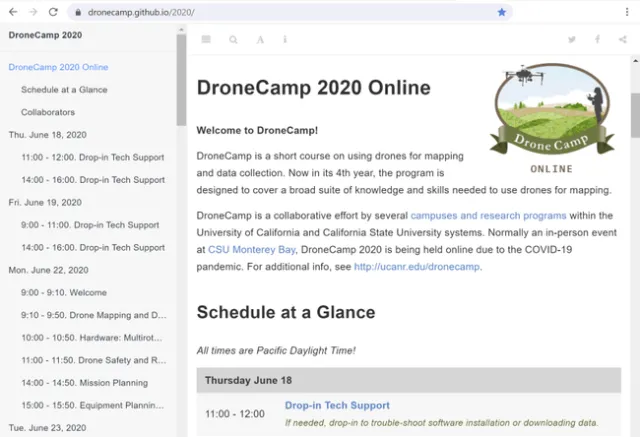The width and height of the screenshot is (640, 437).
Task: Click the info 'i' toolbar icon
Action: (285, 39)
